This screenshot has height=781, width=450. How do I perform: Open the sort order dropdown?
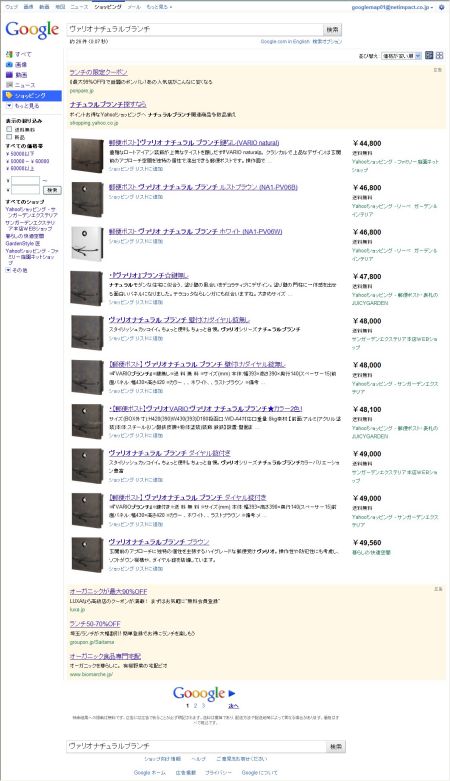402,56
